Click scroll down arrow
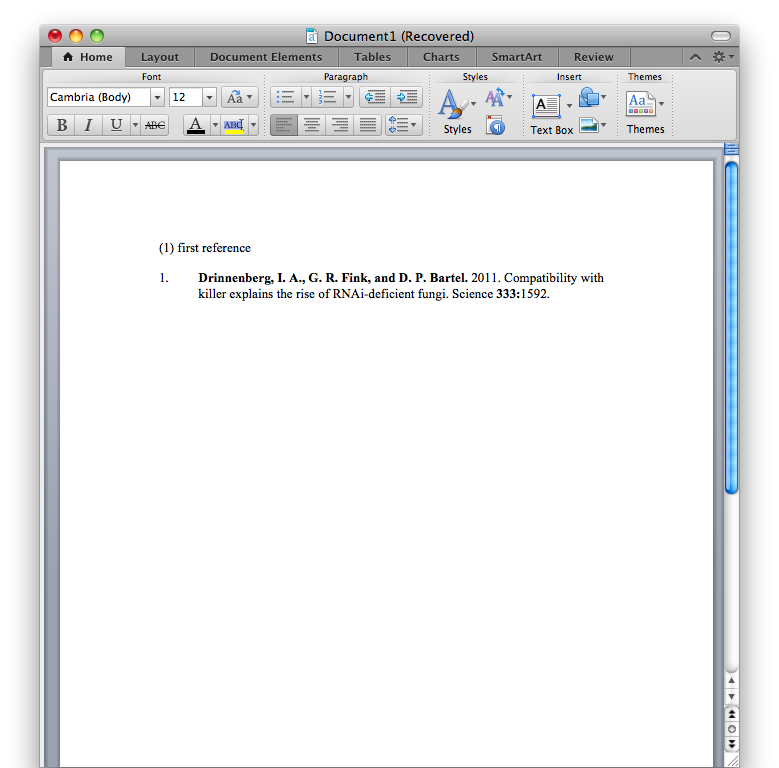The image size is (779, 768). [731, 696]
